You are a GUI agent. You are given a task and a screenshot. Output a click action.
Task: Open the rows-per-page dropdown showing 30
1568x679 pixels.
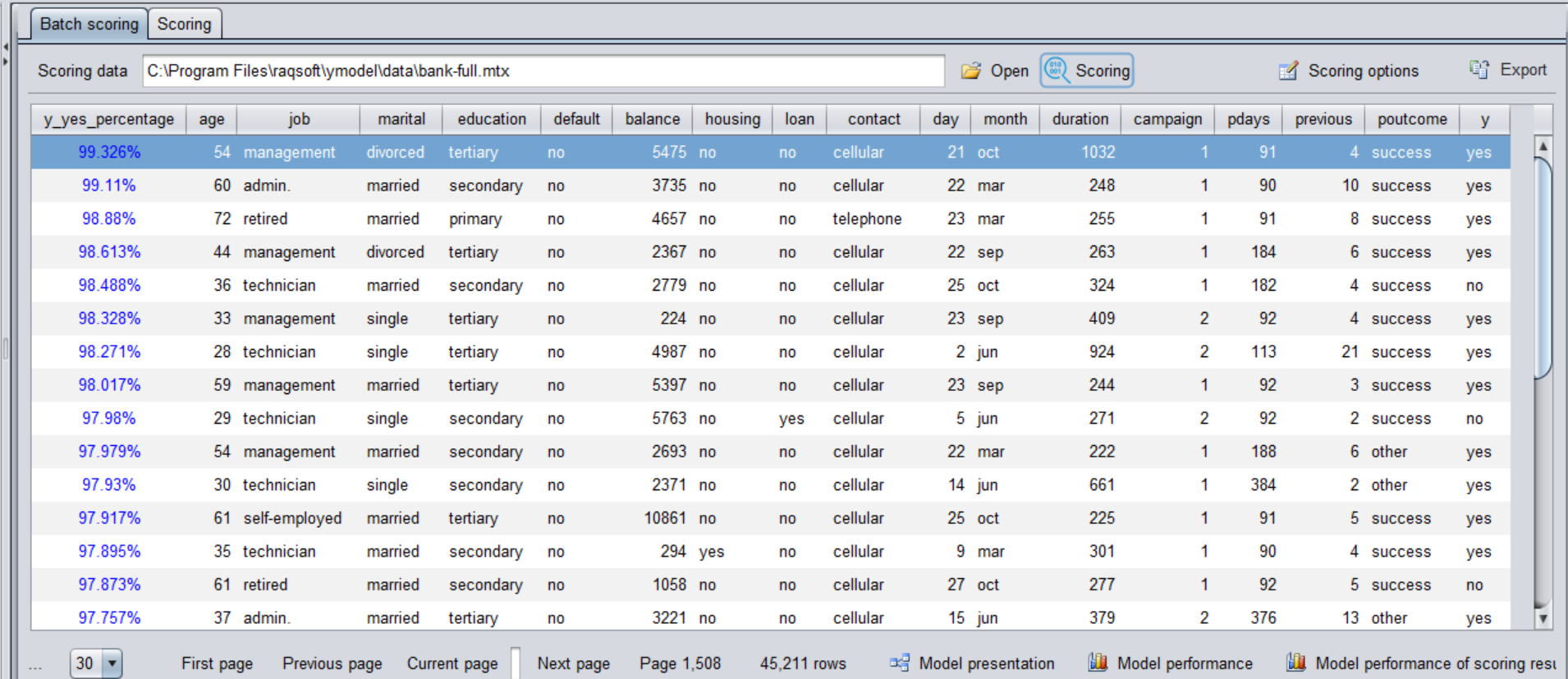[112, 663]
